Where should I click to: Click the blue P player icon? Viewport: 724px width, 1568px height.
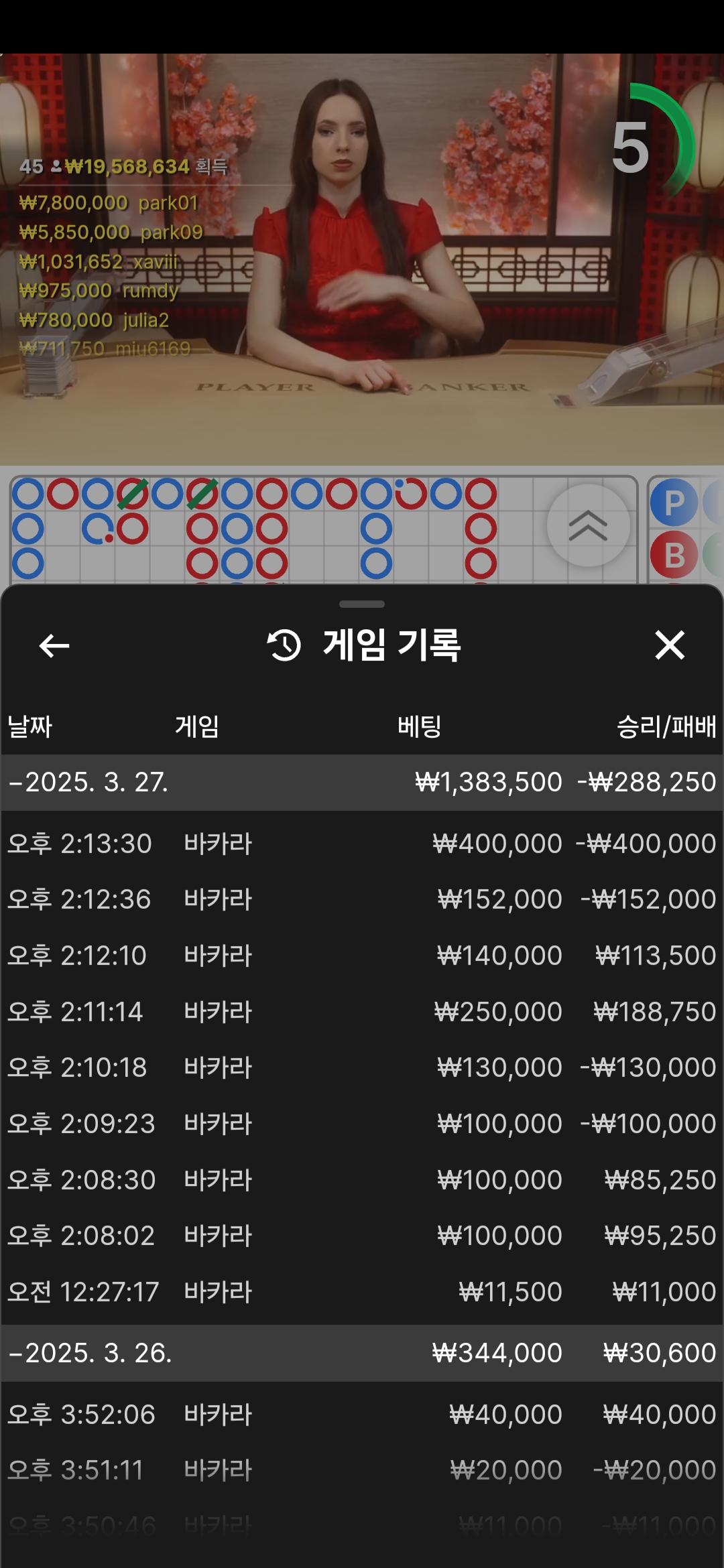tap(673, 503)
